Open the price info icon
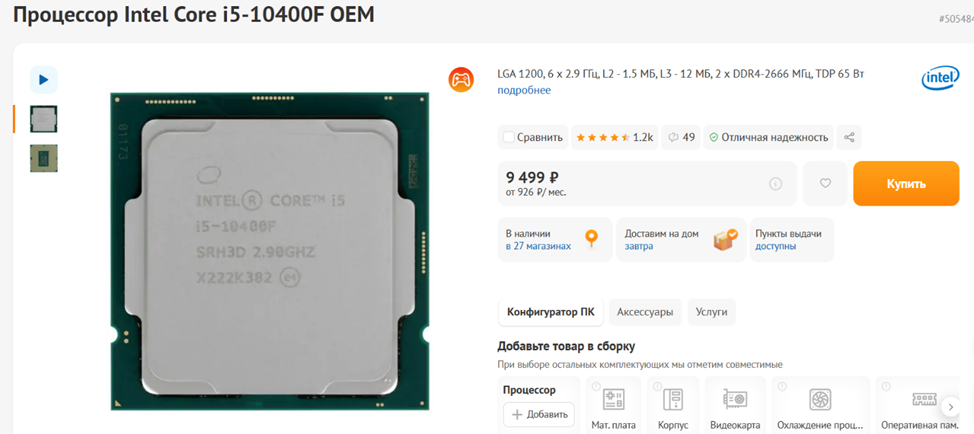 pyautogui.click(x=775, y=184)
